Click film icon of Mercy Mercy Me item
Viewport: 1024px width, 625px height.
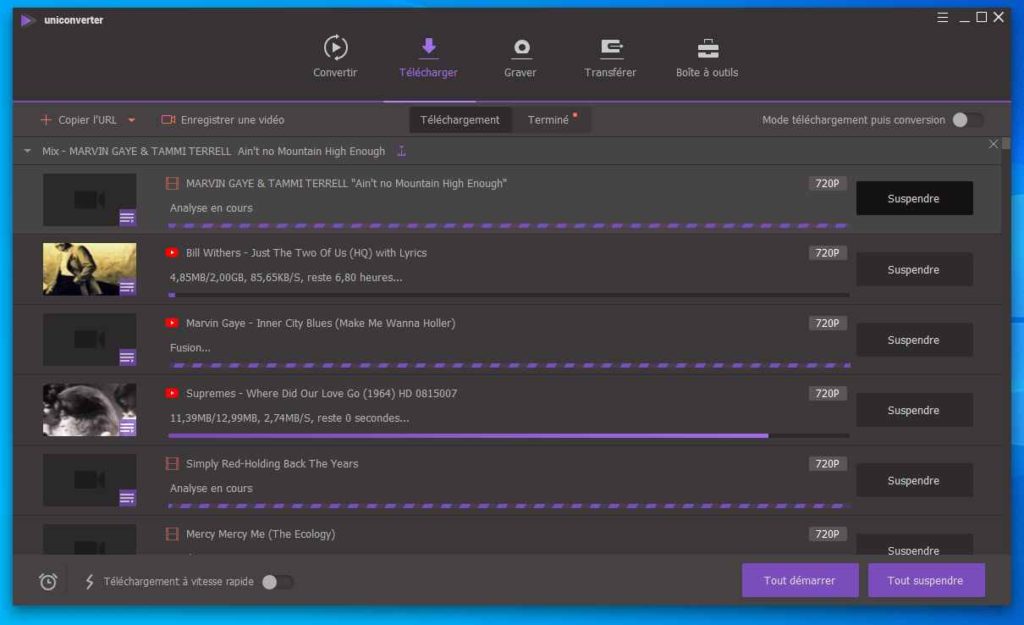(x=172, y=534)
